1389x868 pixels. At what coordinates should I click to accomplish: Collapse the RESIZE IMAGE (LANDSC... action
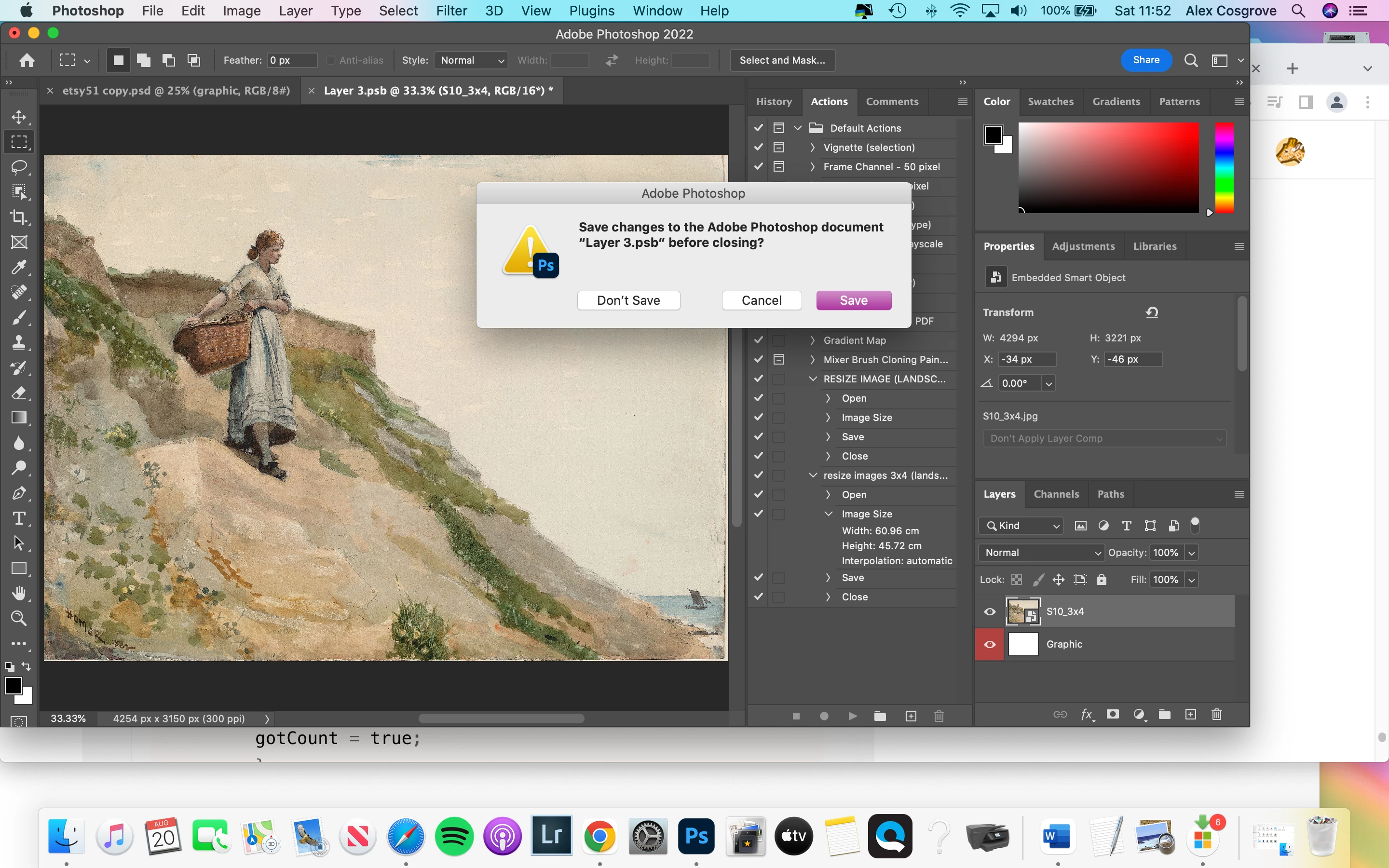[813, 379]
